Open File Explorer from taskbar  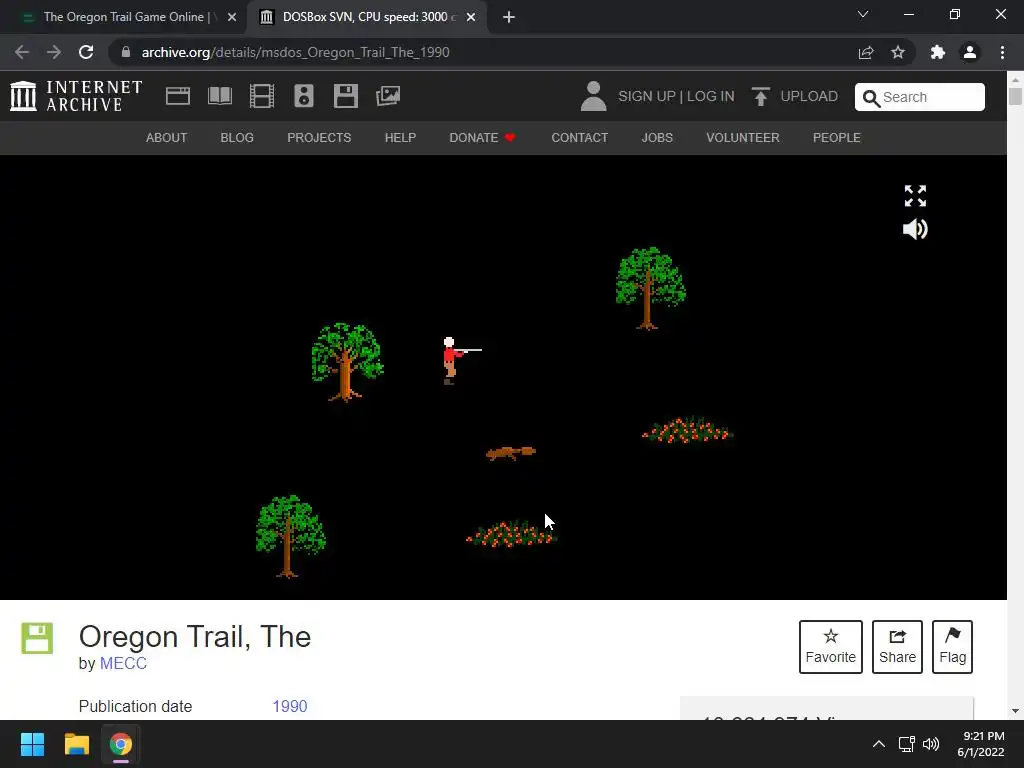(76, 744)
